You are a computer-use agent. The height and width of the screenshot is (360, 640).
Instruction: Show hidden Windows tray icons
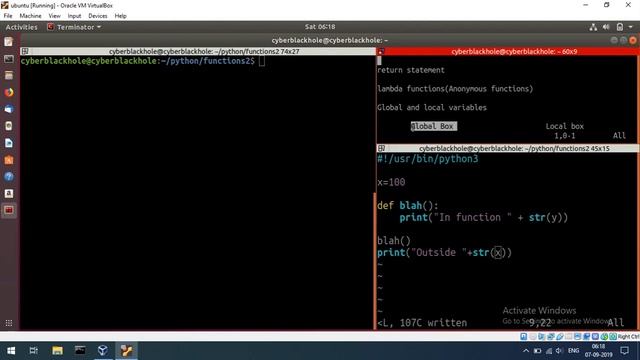pos(526,351)
